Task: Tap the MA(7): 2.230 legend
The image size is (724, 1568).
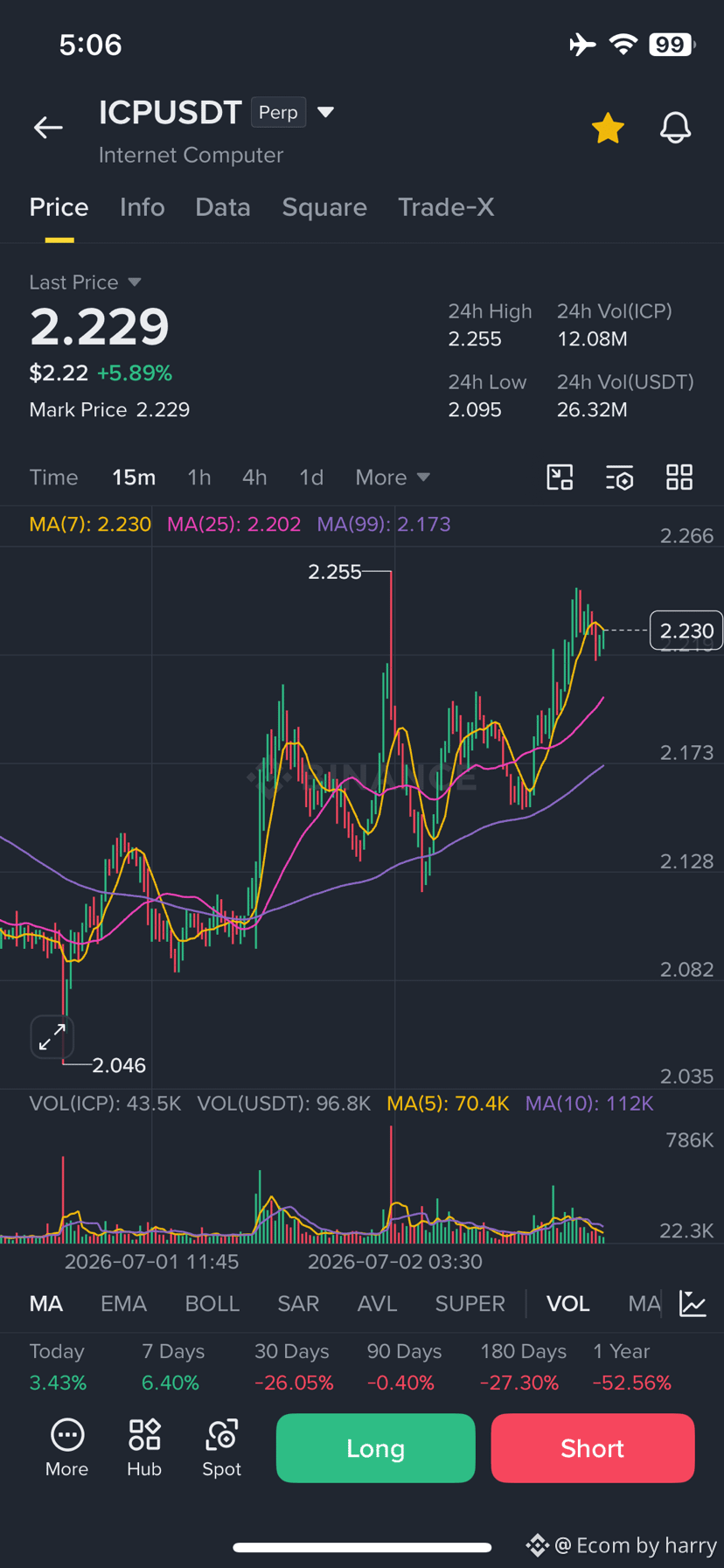Action: coord(90,525)
